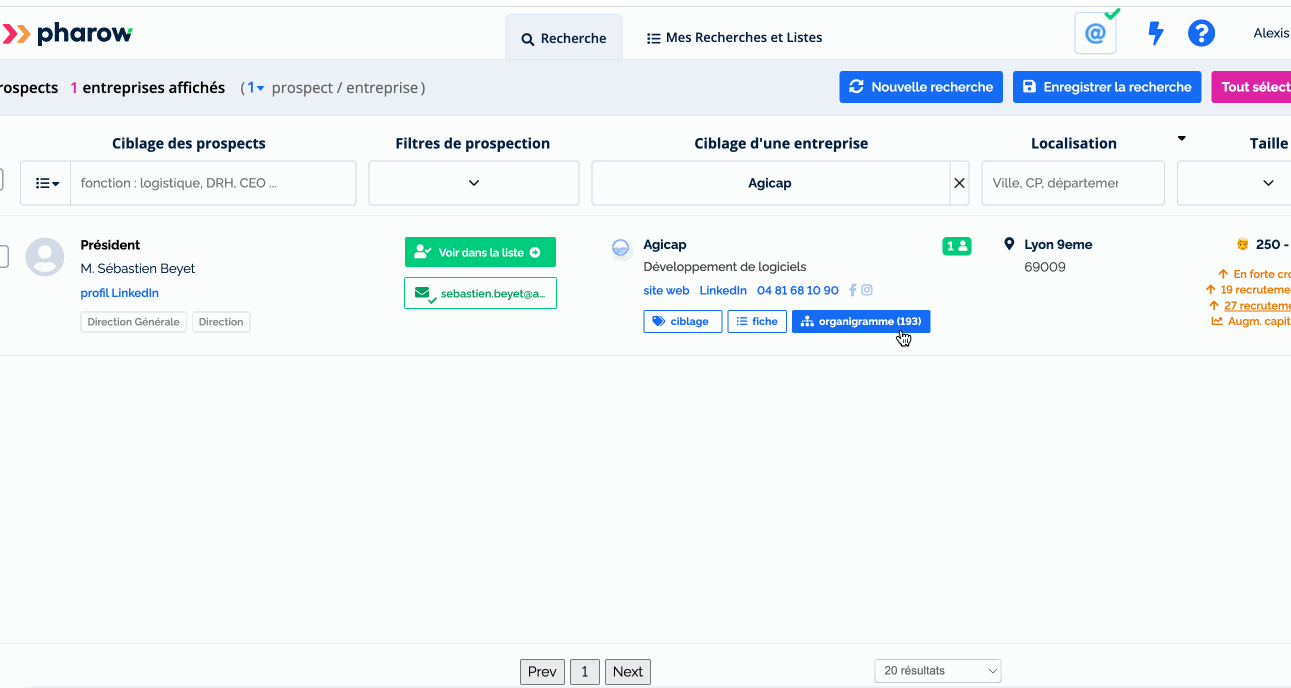This screenshot has height=688, width=1291.
Task: Click the location pin icon by Lyon
Action: coord(1009,244)
